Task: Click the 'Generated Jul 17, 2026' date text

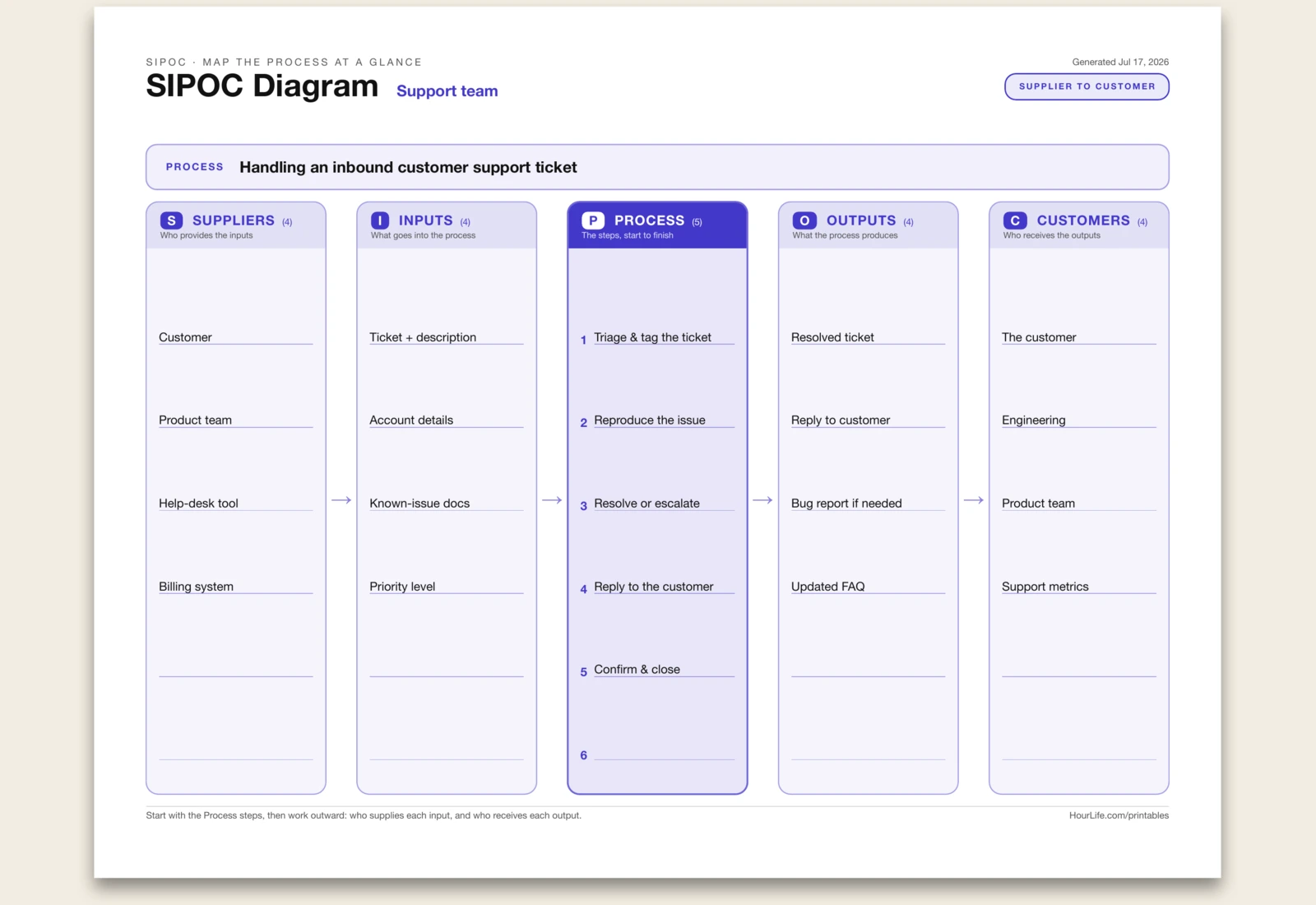Action: [1120, 62]
